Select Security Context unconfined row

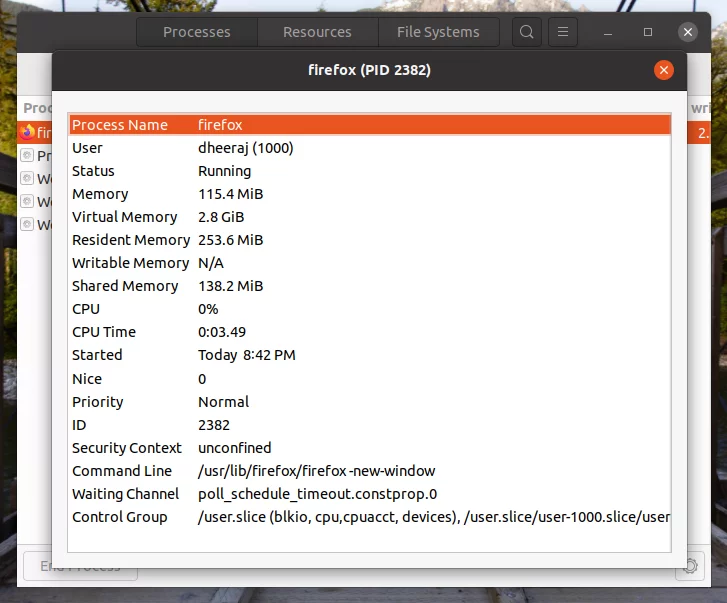tap(370, 448)
